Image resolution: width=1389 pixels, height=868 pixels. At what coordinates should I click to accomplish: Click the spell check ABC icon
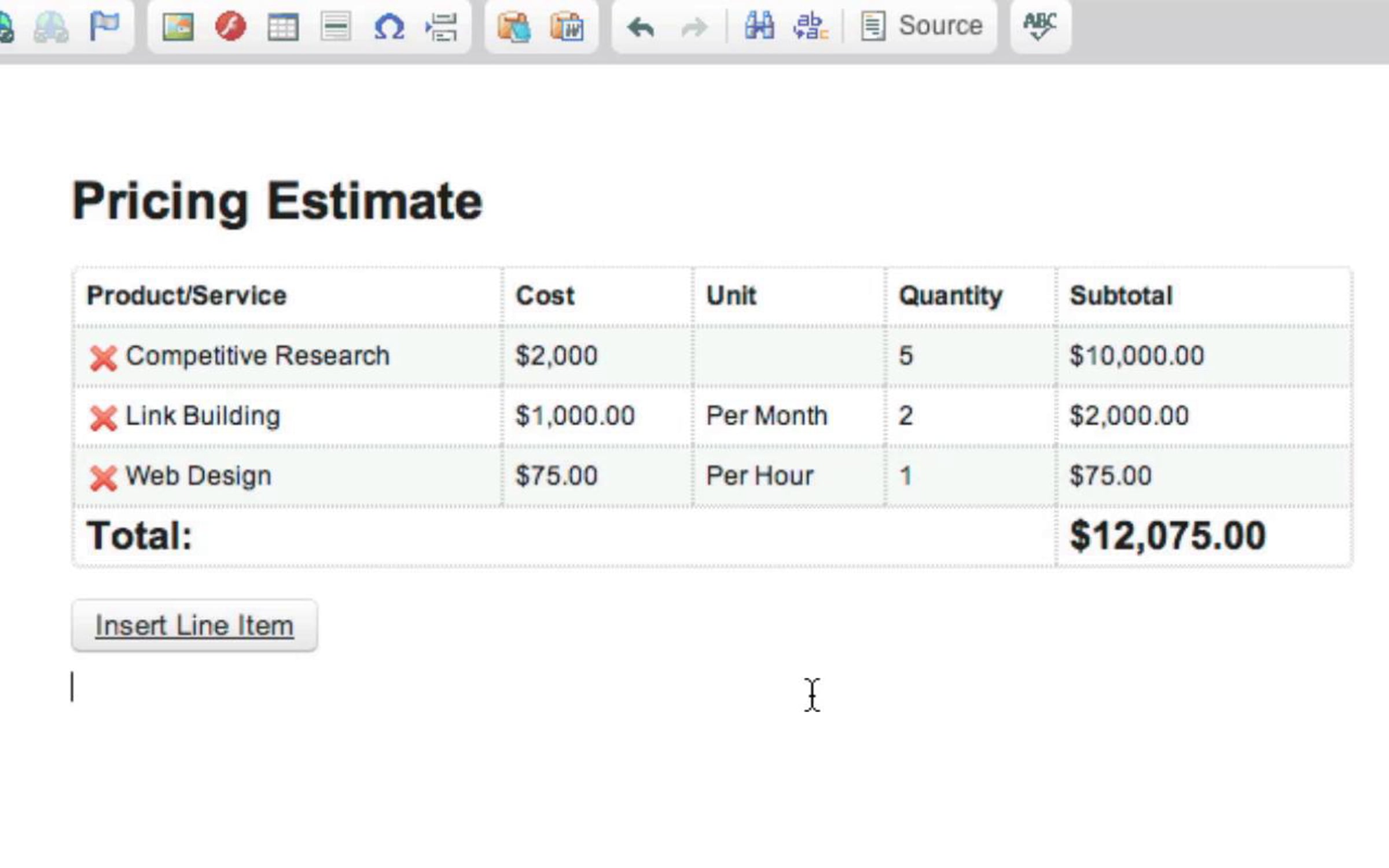tap(1039, 26)
